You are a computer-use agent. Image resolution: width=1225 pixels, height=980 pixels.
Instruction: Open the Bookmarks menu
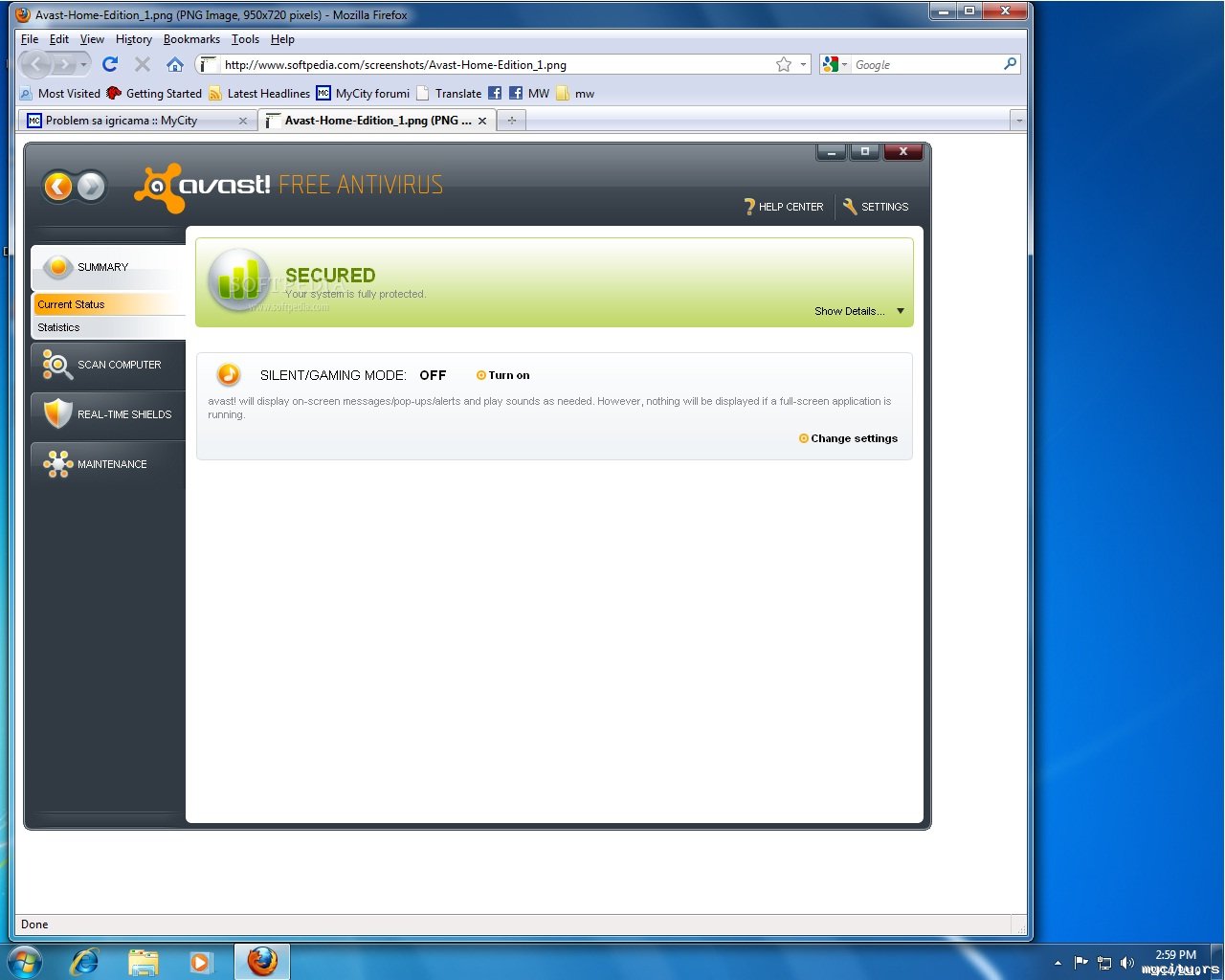point(191,39)
